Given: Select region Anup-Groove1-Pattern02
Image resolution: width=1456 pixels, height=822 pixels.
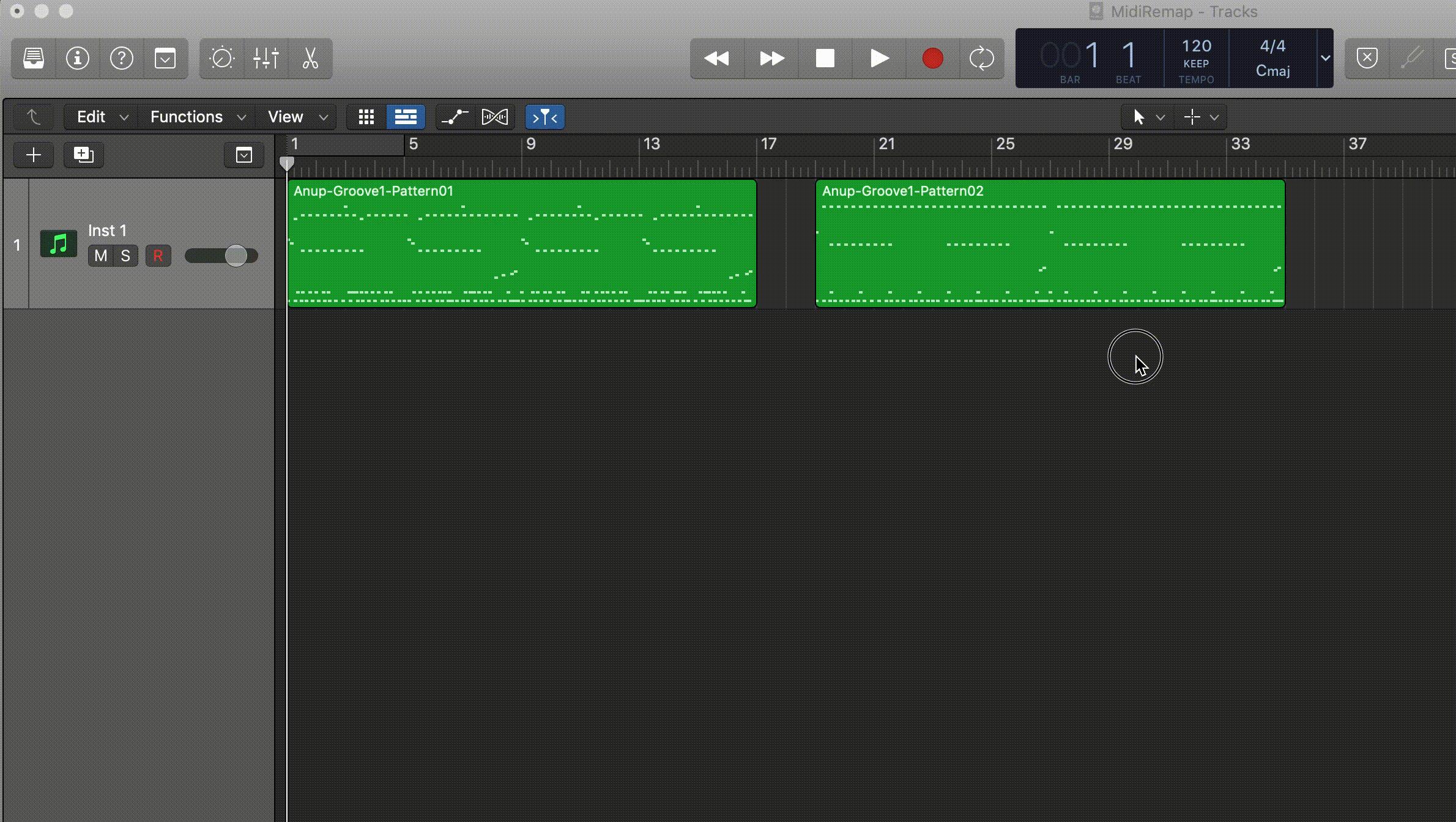Looking at the screenshot, I should [1050, 243].
